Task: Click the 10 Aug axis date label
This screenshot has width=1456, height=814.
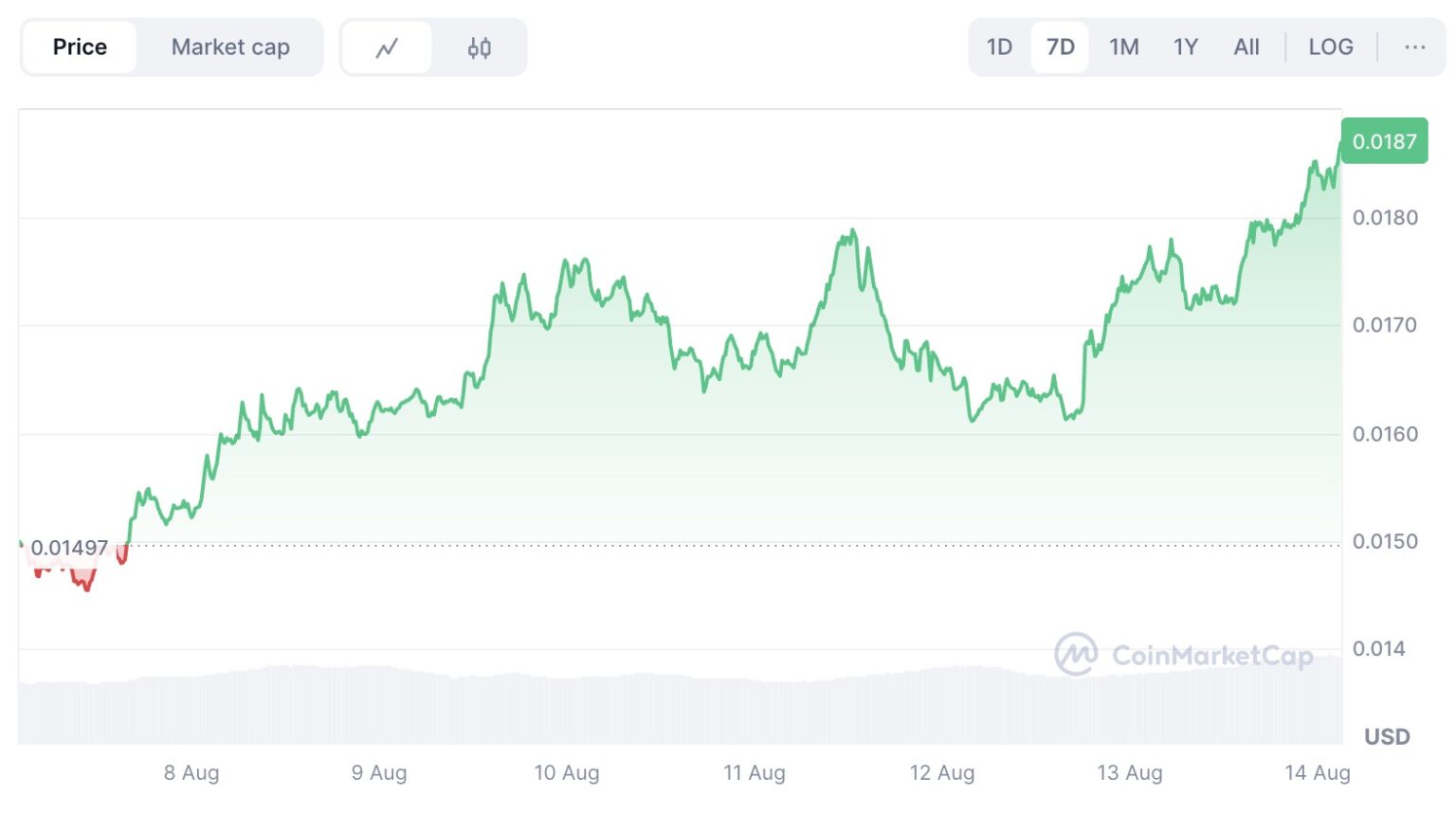Action: coord(569,773)
